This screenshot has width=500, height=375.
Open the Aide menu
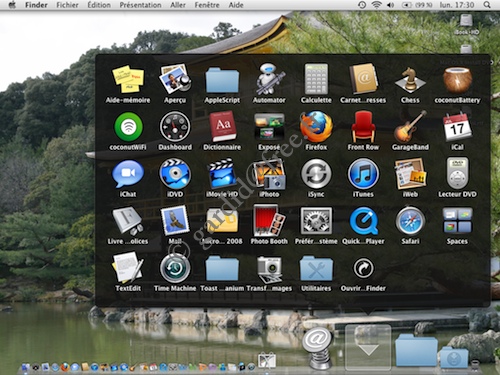236,5
